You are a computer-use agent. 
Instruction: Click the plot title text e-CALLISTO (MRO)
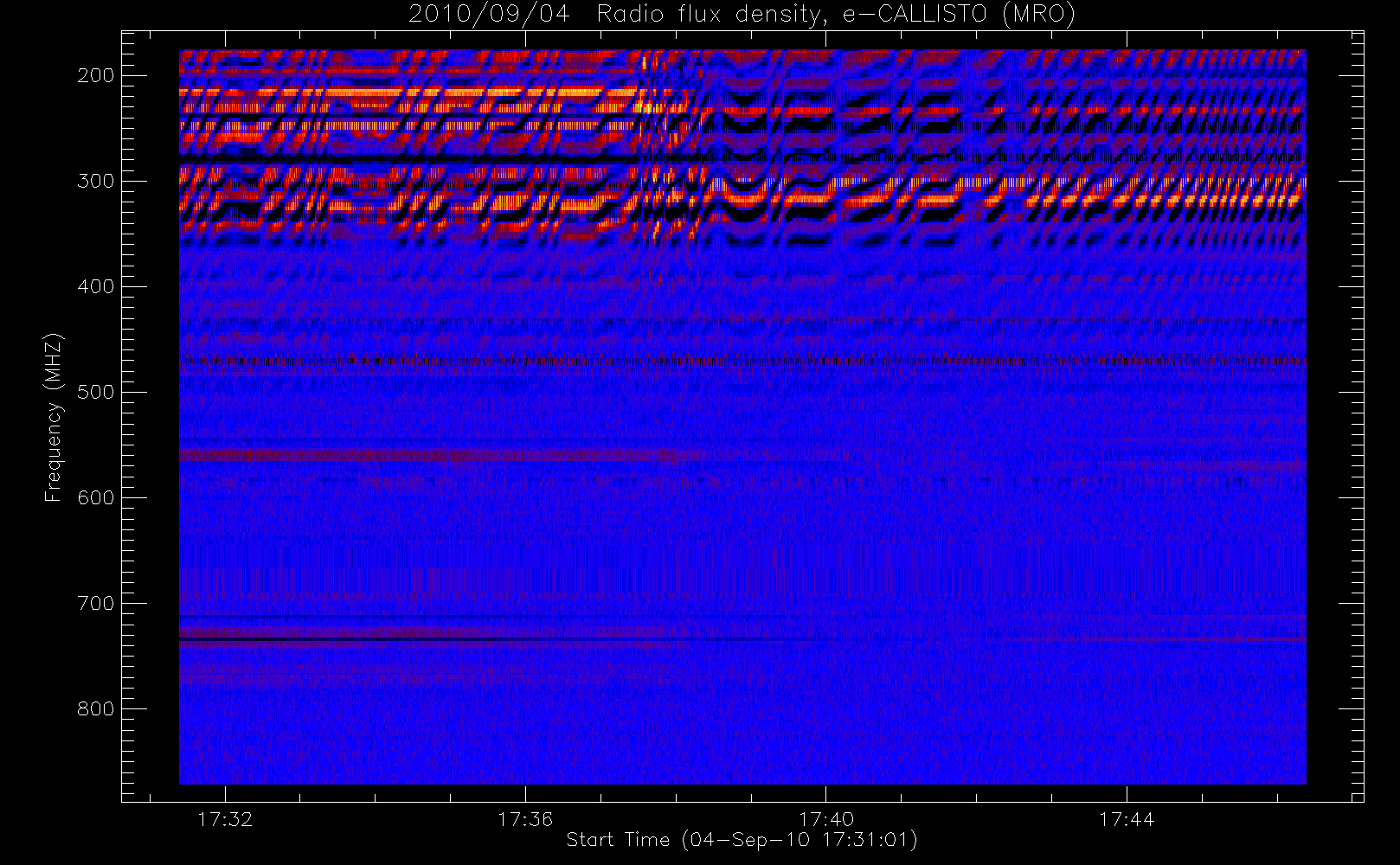coord(959,15)
